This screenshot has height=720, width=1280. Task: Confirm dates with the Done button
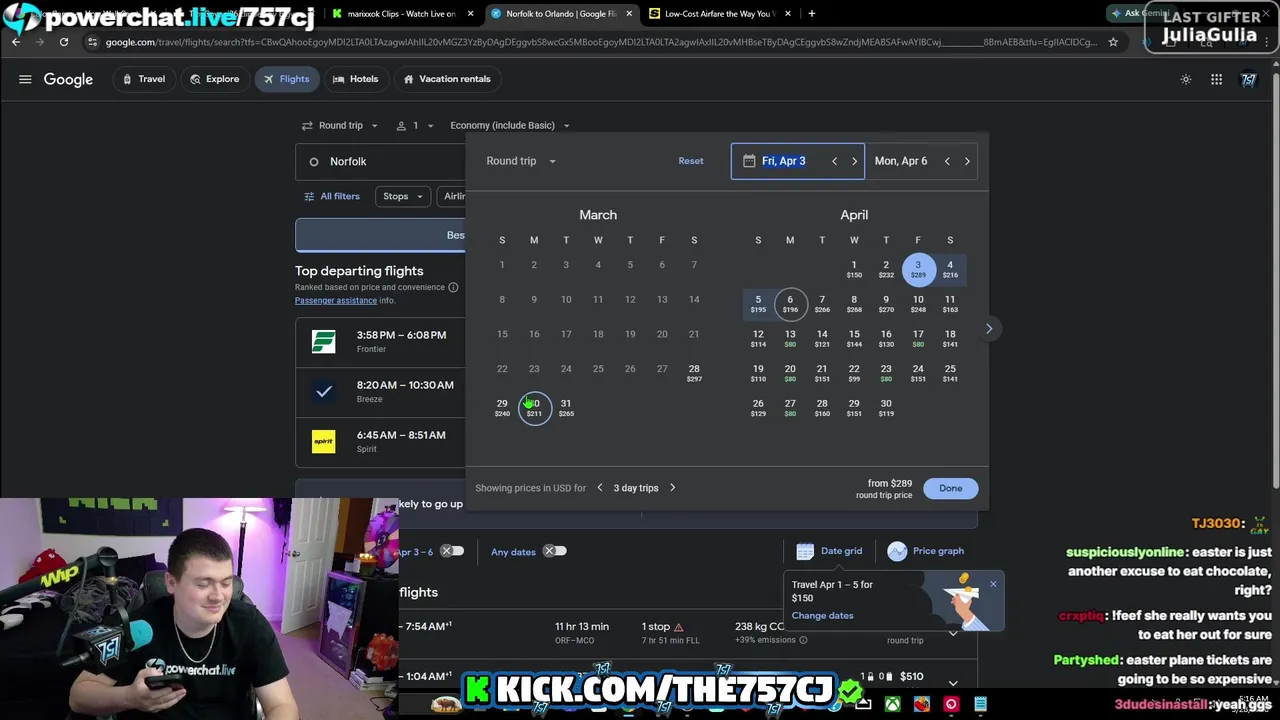point(950,488)
